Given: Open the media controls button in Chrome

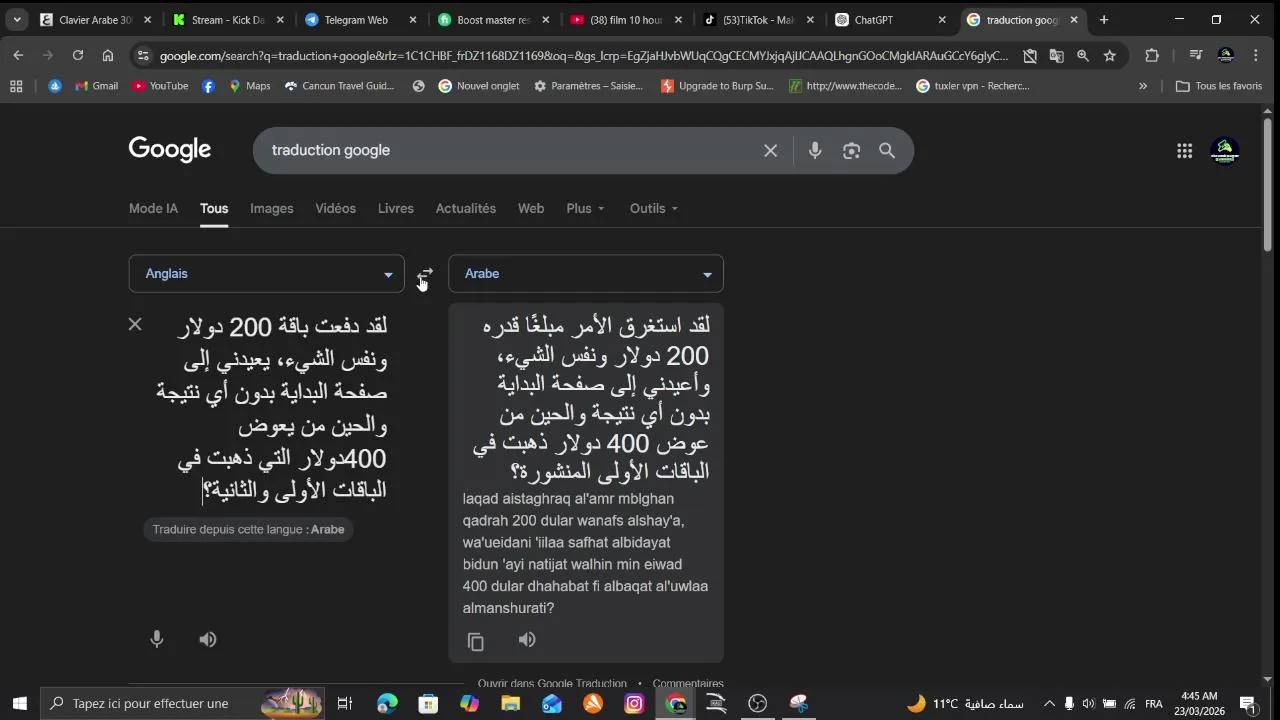Looking at the screenshot, I should [x=1196, y=56].
